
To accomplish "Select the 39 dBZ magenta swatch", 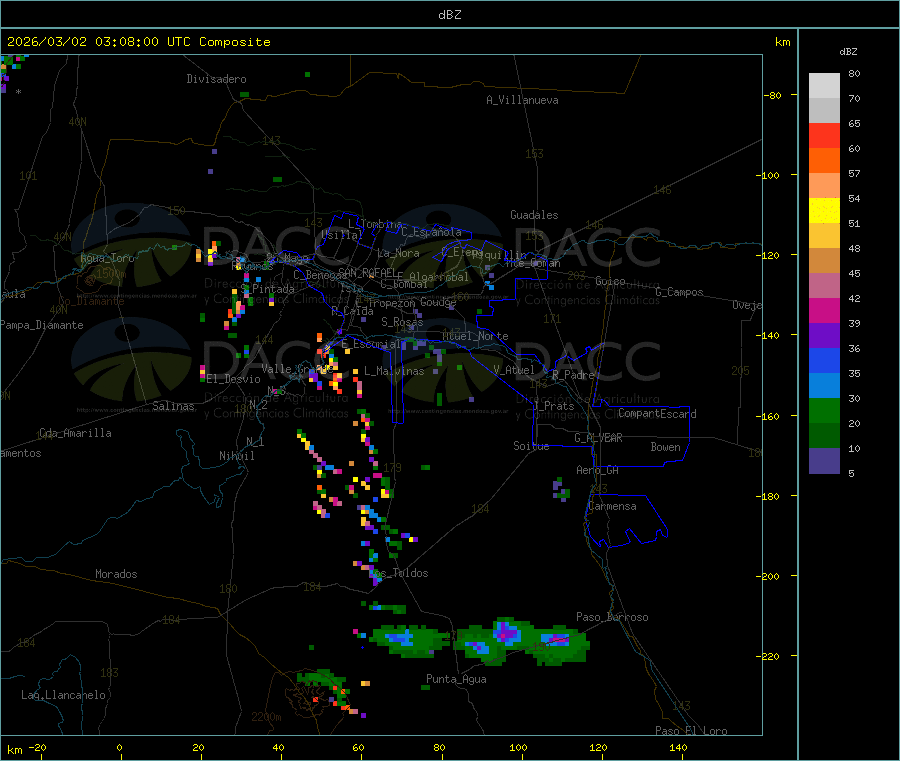I will point(824,310).
